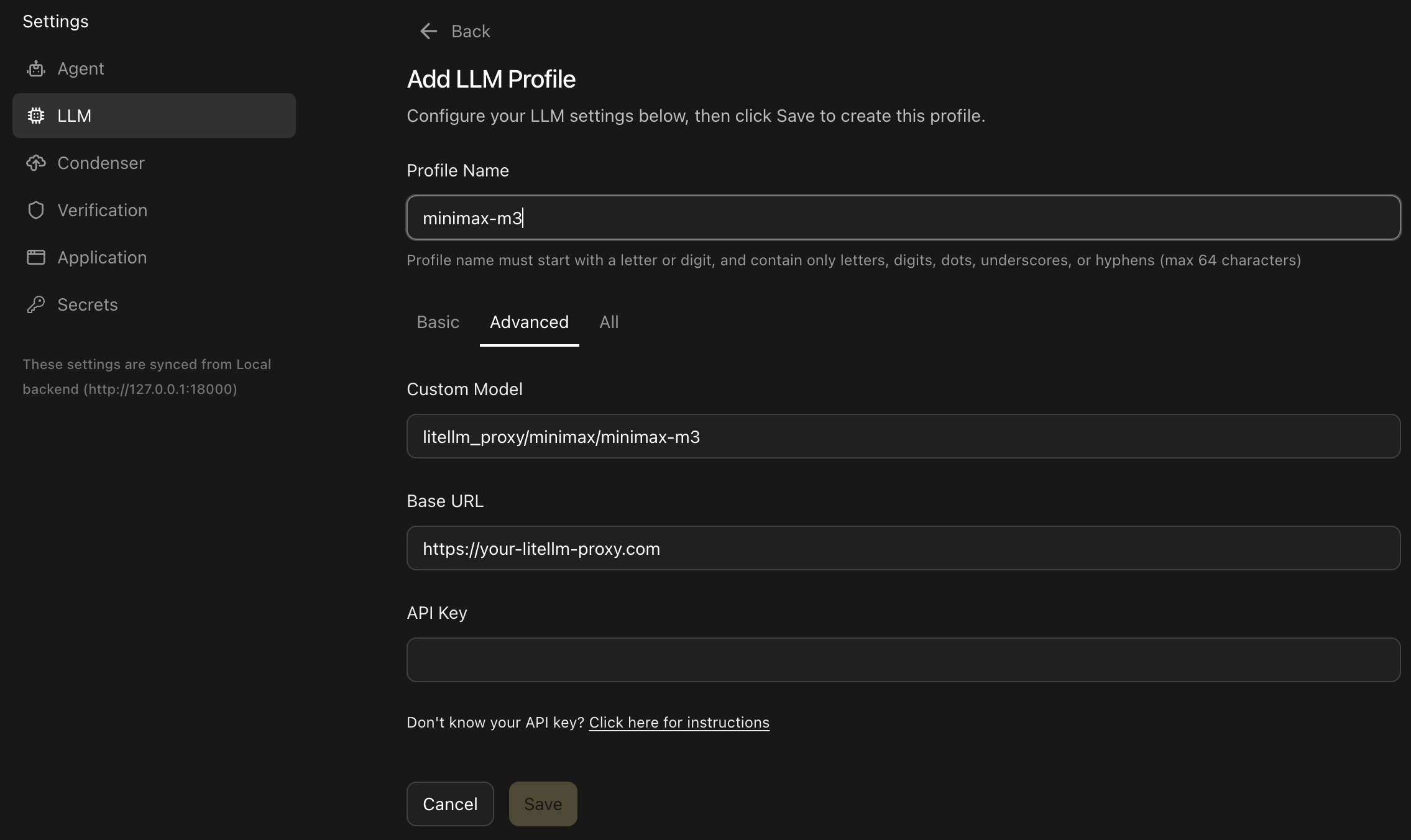Image resolution: width=1411 pixels, height=840 pixels.
Task: Click the Base URL label
Action: 445,501
